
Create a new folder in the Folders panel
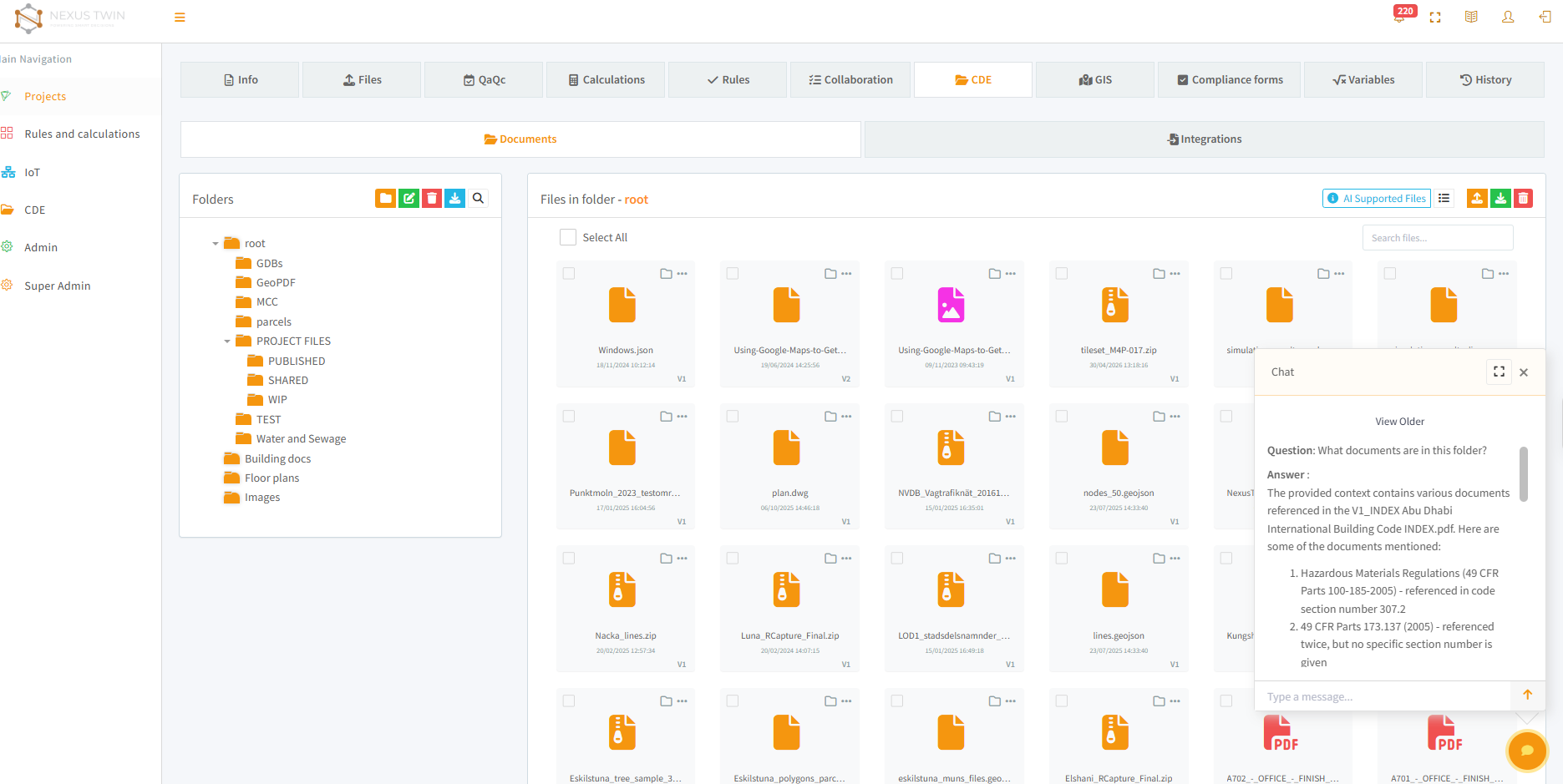385,198
